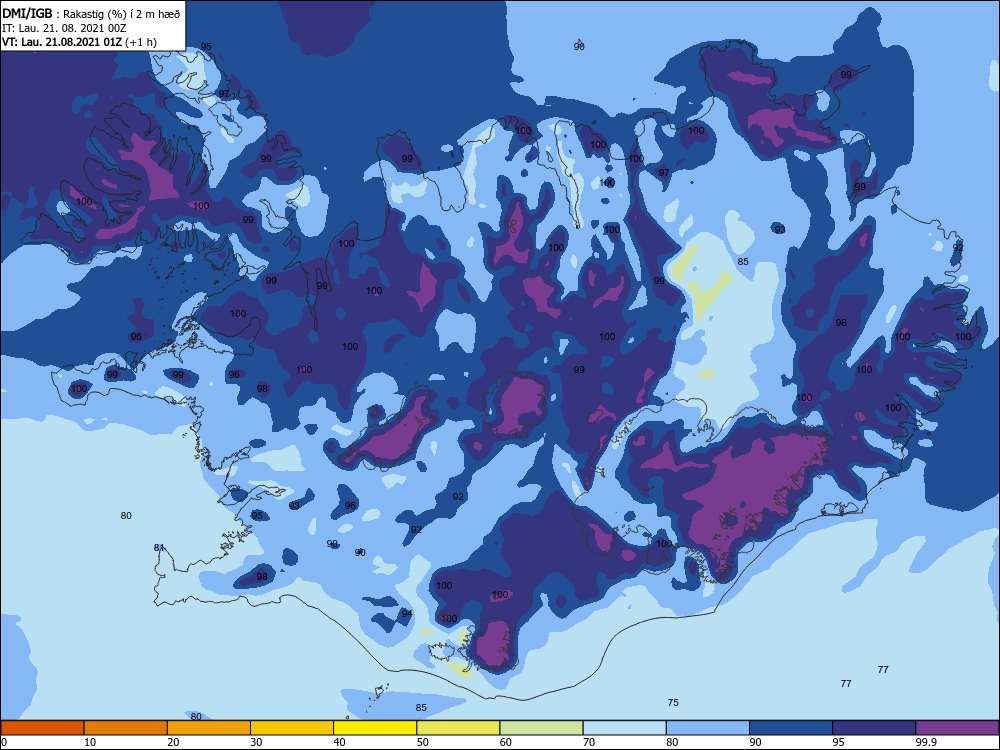Click the 'DMI/IGB : Rakastig (%) í 2 m hæð' title

[x=91, y=13]
